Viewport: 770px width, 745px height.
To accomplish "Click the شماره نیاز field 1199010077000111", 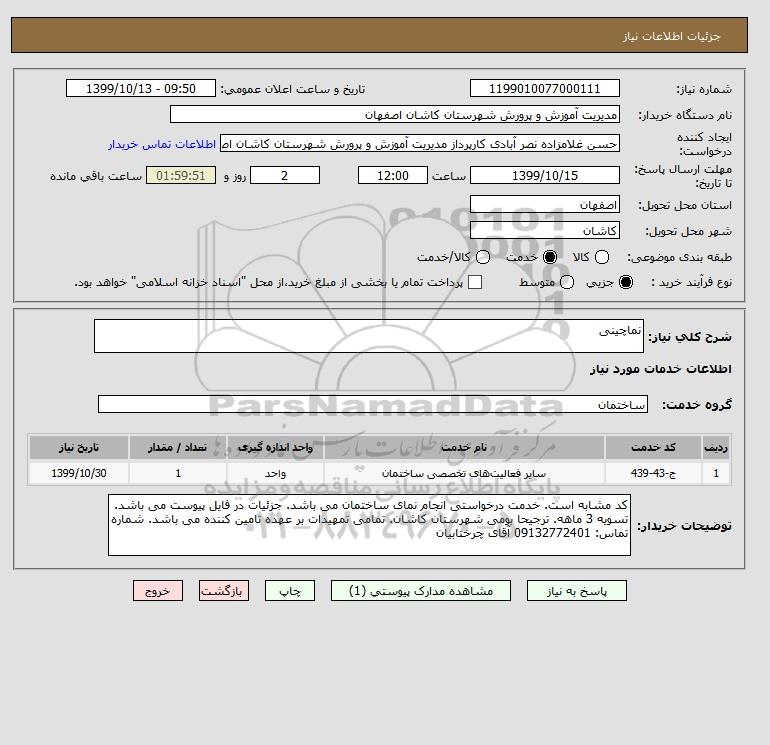I will [x=545, y=88].
